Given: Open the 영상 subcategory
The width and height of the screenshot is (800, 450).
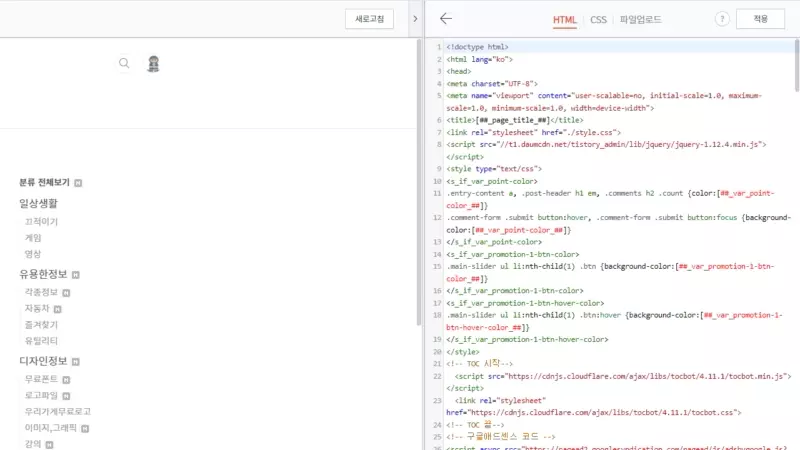Looking at the screenshot, I should (x=33, y=254).
